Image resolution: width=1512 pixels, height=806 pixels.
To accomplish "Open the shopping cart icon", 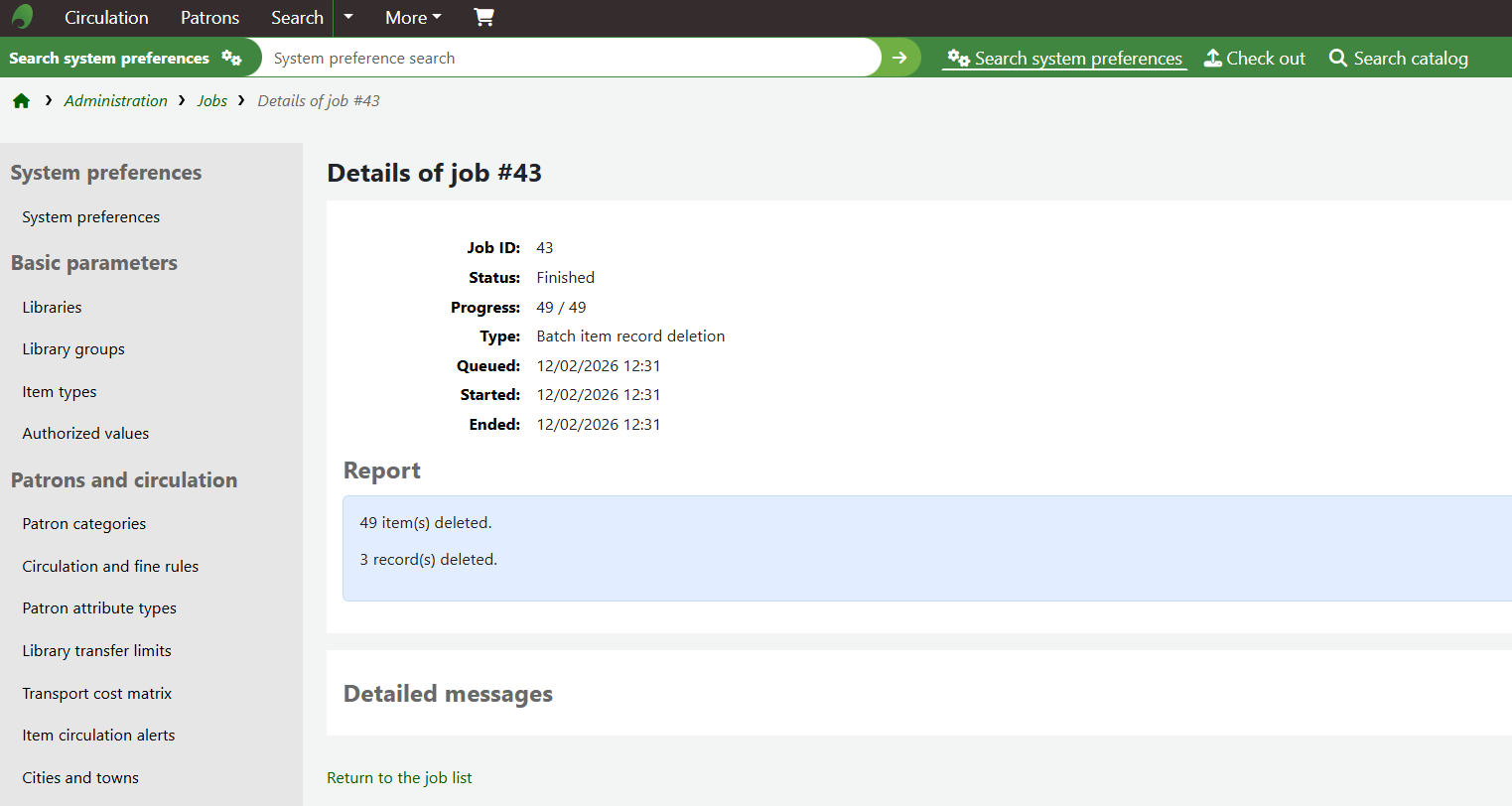I will pos(483,17).
